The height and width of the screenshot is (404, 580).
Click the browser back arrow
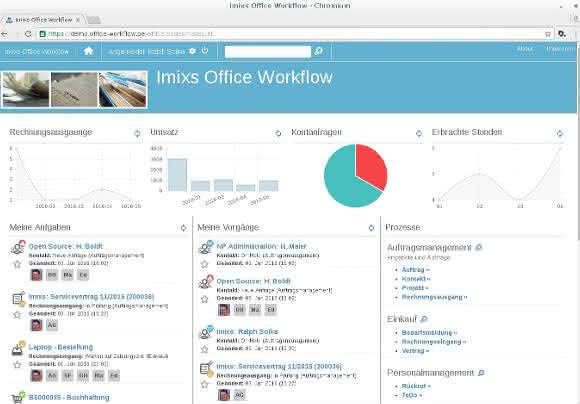[4, 34]
